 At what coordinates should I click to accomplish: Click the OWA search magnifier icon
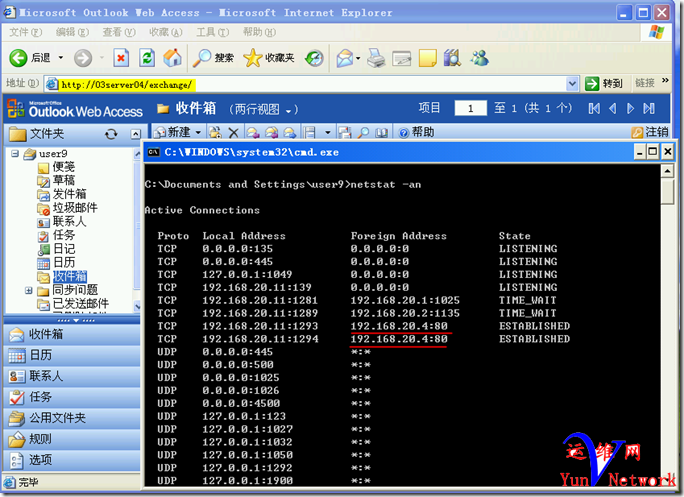[x=363, y=132]
